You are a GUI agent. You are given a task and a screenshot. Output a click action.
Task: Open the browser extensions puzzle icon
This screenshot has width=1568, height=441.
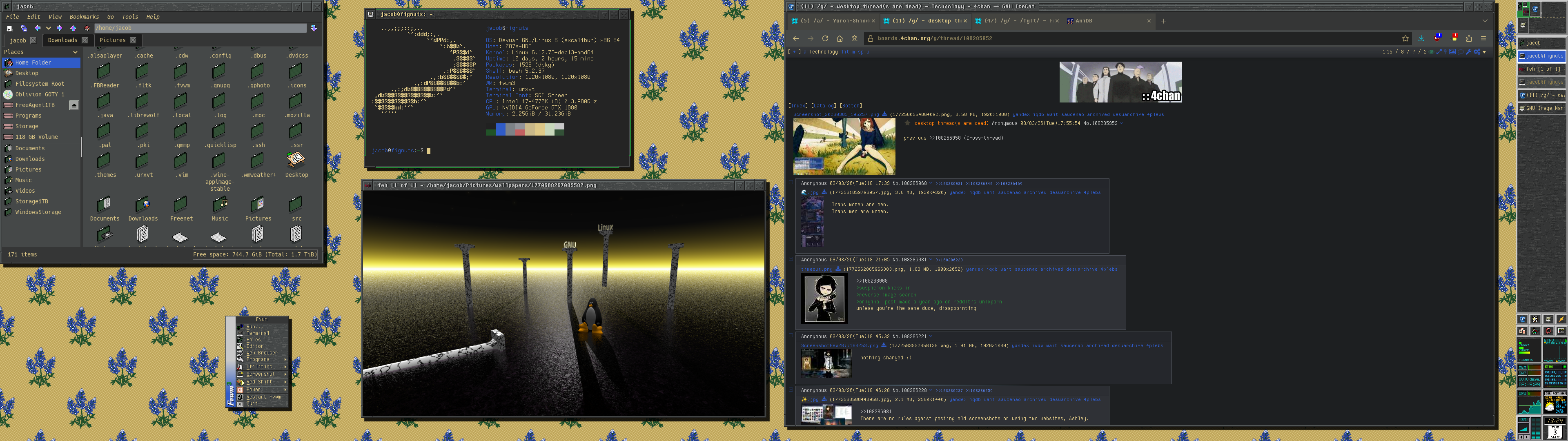1469,38
